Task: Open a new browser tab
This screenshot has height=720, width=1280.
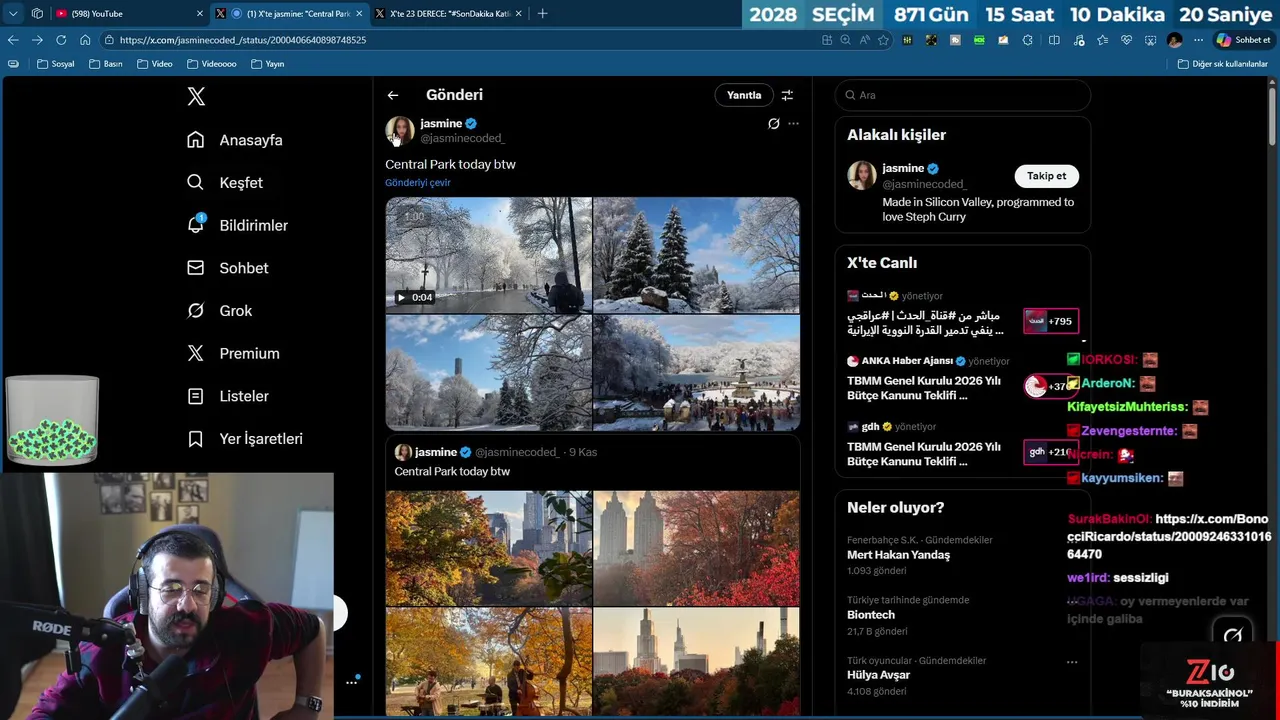Action: point(542,13)
